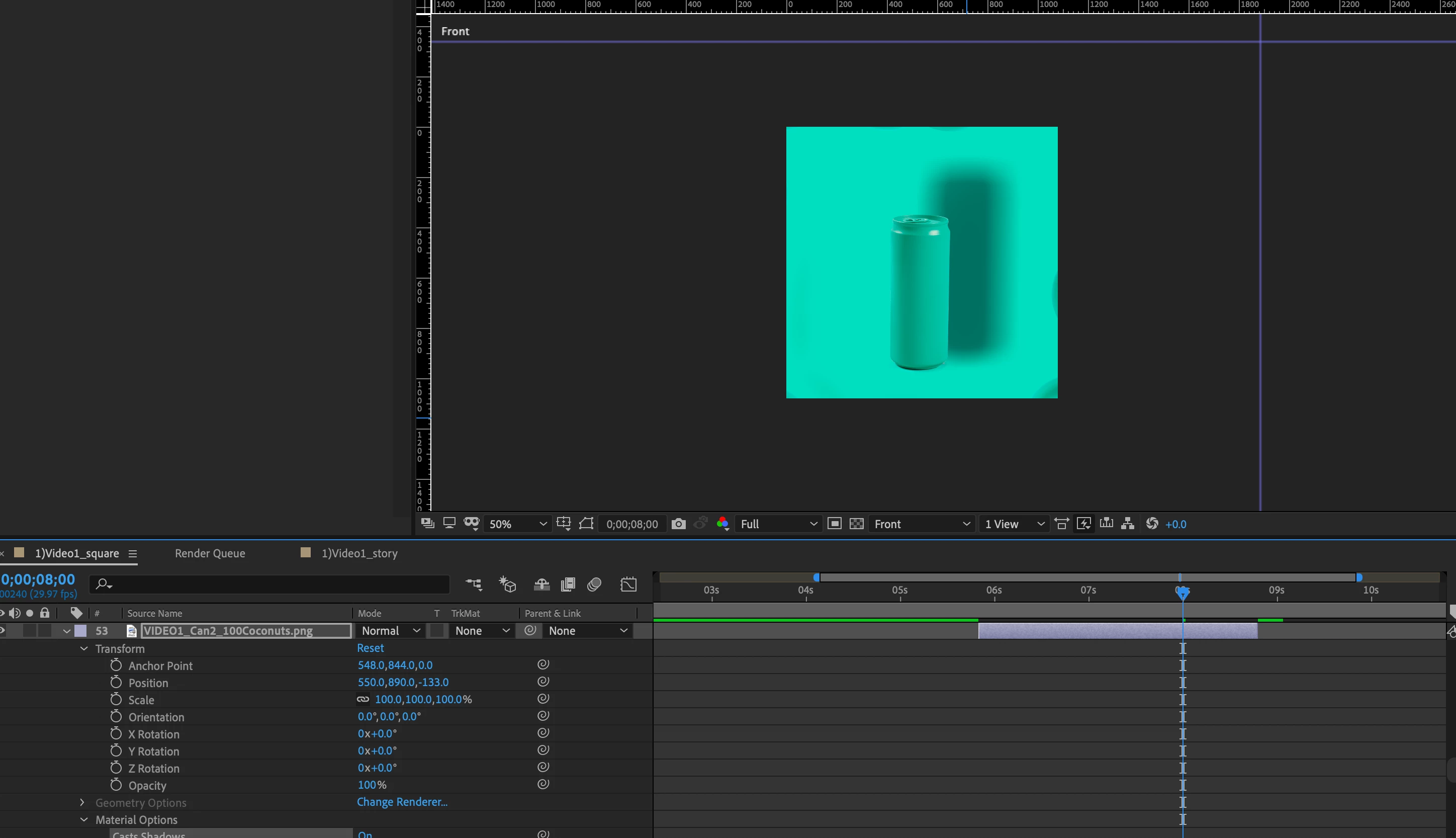
Task: Toggle Opacity stopwatch keyframing
Action: pyautogui.click(x=116, y=785)
